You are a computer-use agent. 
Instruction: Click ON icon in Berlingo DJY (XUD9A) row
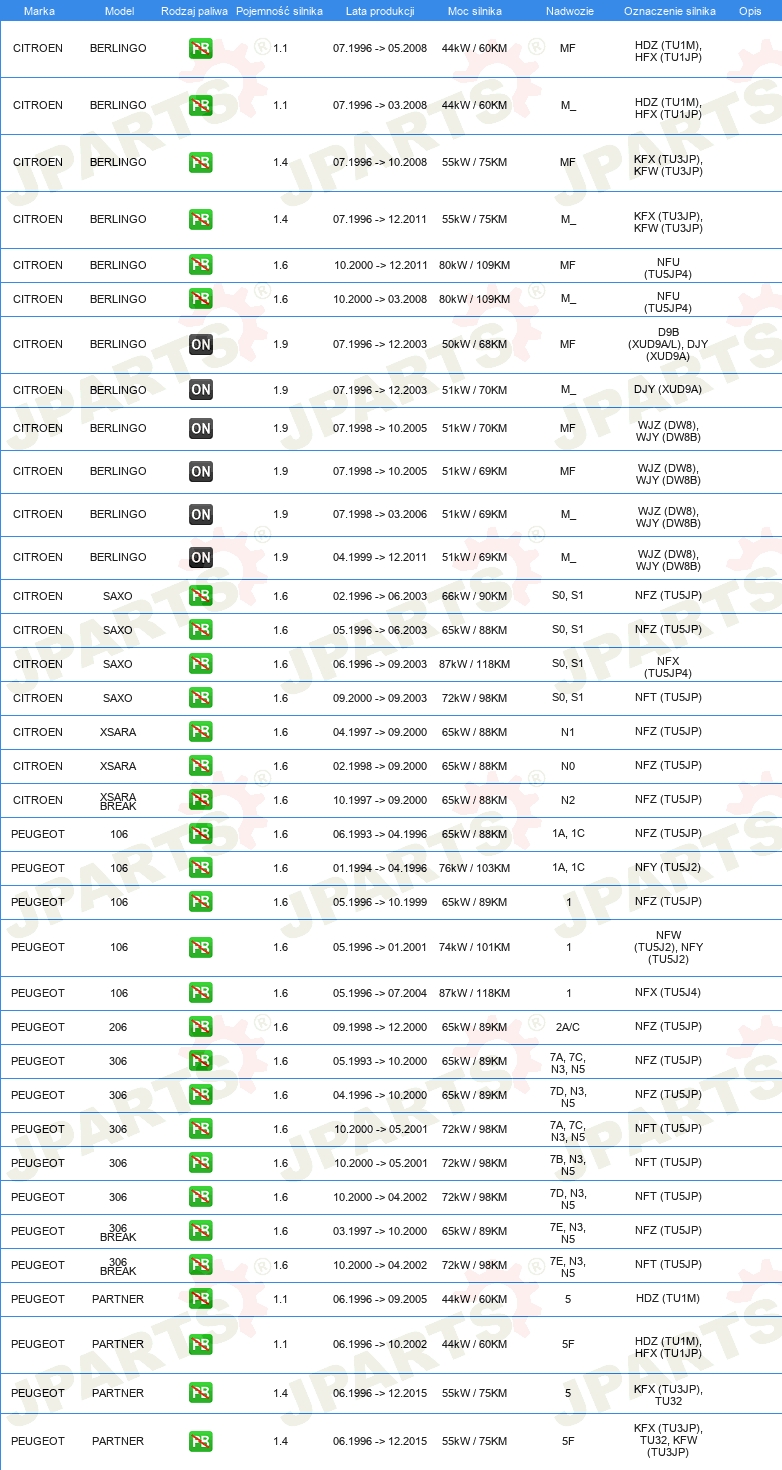point(201,390)
